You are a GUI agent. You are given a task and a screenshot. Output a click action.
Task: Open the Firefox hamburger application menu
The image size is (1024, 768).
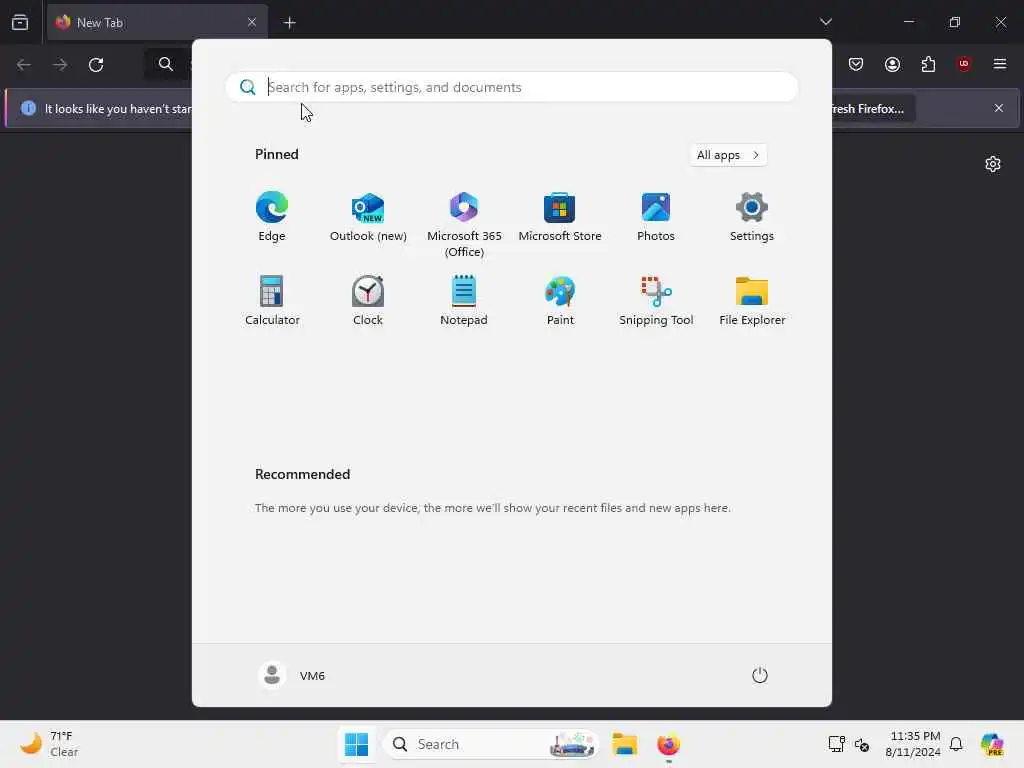pos(1000,64)
